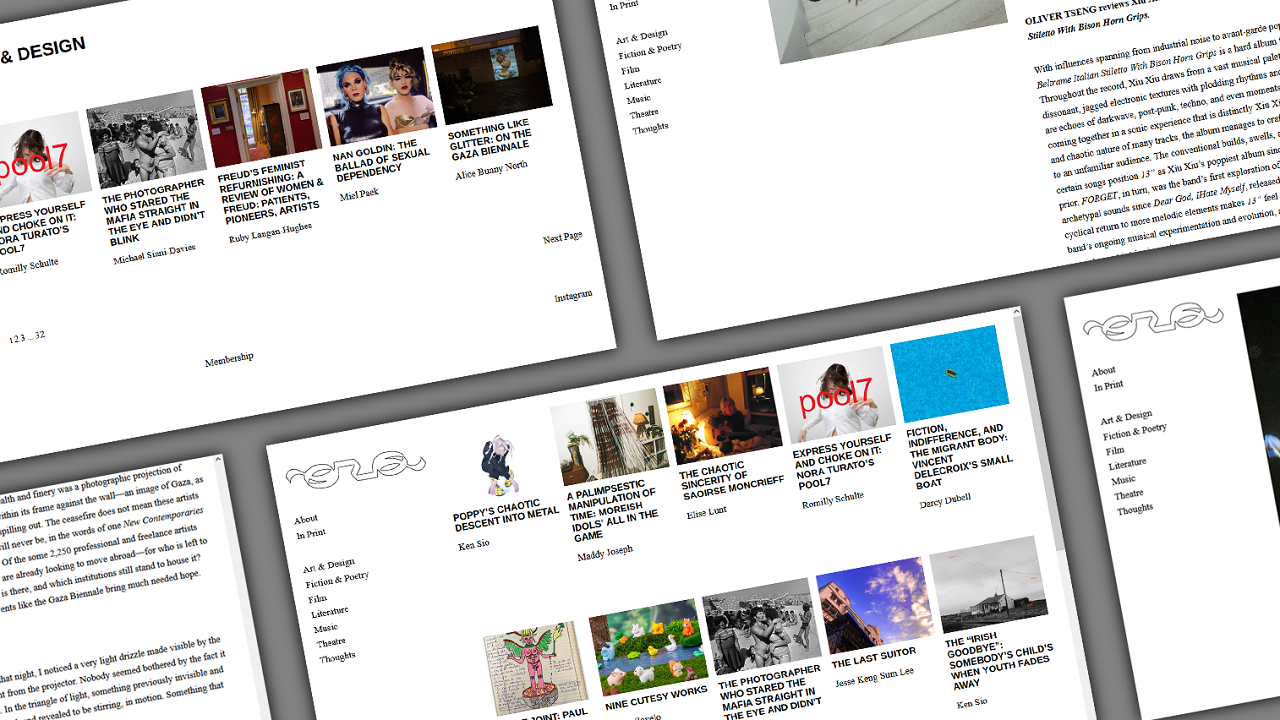Open the Nan Goldin article thumbnail
The image size is (1280, 720).
click(x=377, y=98)
